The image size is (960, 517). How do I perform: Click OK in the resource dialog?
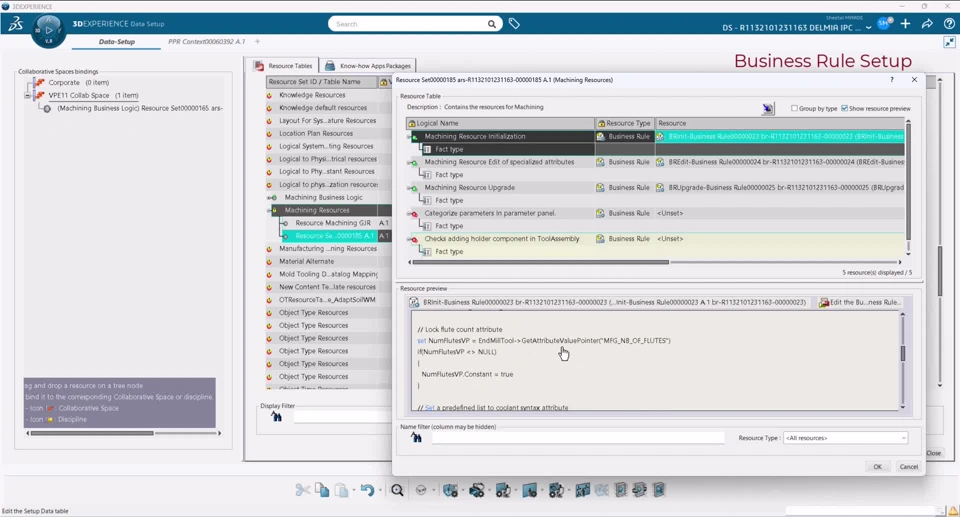point(877,467)
